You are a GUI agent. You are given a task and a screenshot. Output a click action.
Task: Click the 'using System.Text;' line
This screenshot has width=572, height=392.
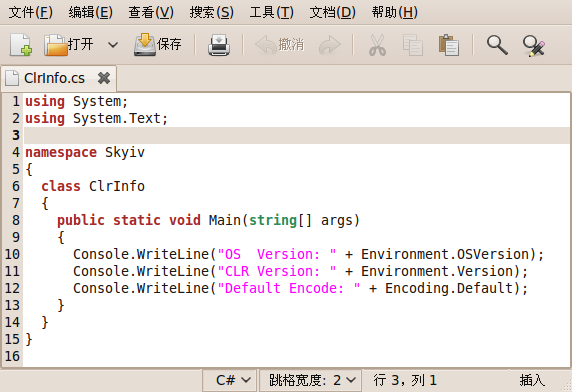point(96,119)
